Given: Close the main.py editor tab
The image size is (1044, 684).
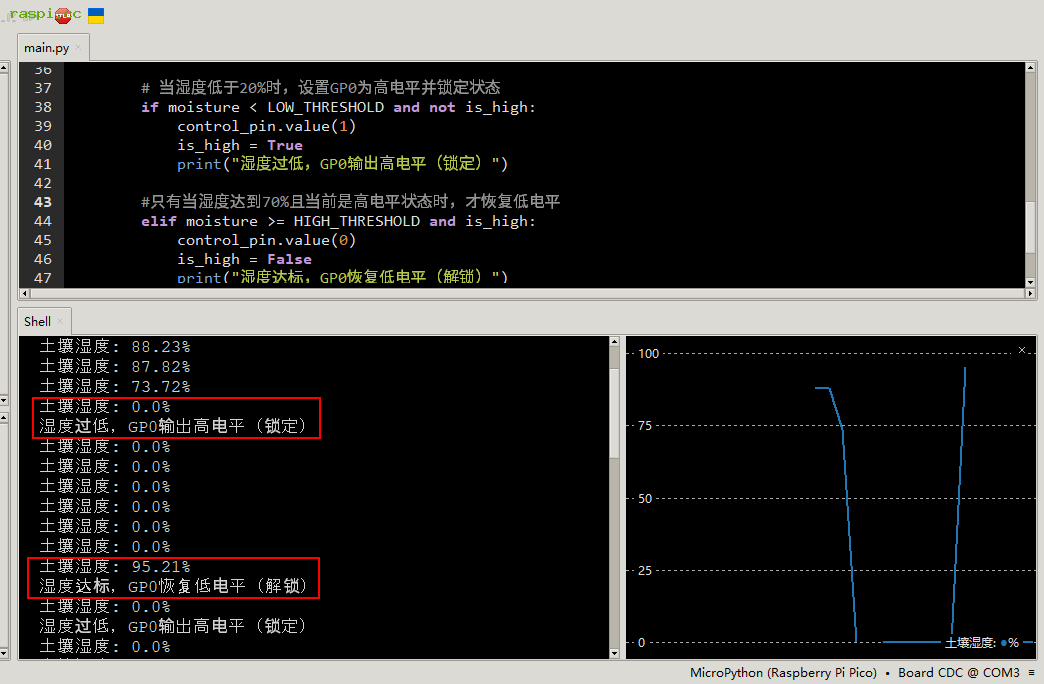Looking at the screenshot, I should (x=78, y=47).
